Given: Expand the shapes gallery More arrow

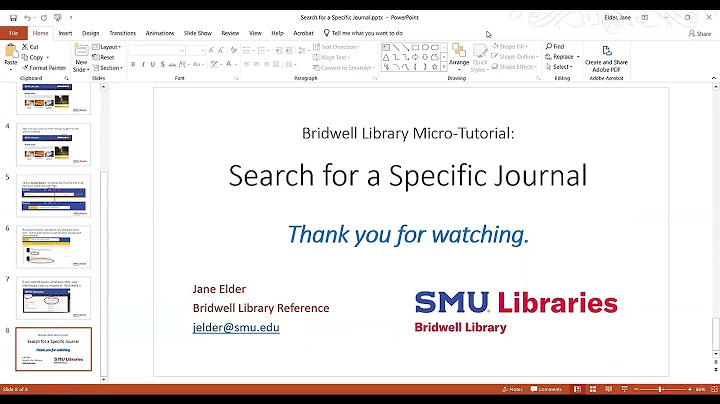Looking at the screenshot, I should coord(444,67).
